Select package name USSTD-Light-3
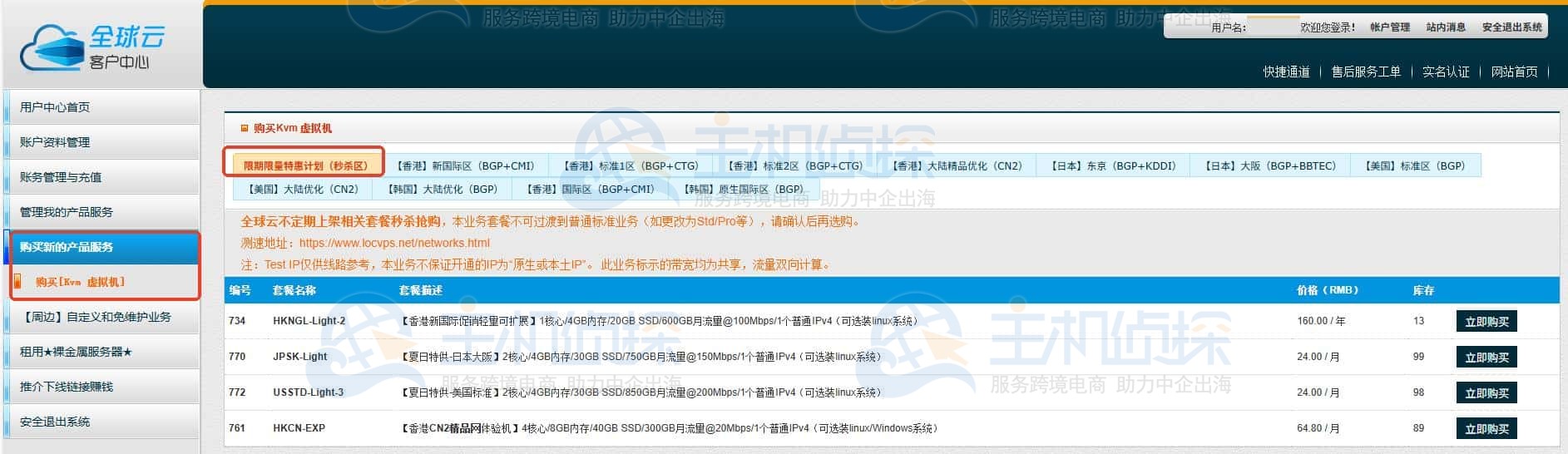Image resolution: width=1568 pixels, height=454 pixels. 308,392
